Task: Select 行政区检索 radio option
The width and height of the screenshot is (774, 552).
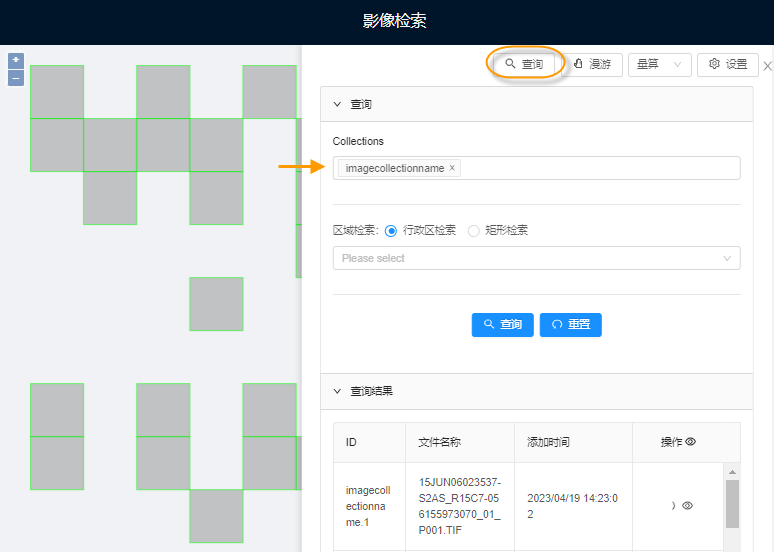Action: [x=391, y=230]
